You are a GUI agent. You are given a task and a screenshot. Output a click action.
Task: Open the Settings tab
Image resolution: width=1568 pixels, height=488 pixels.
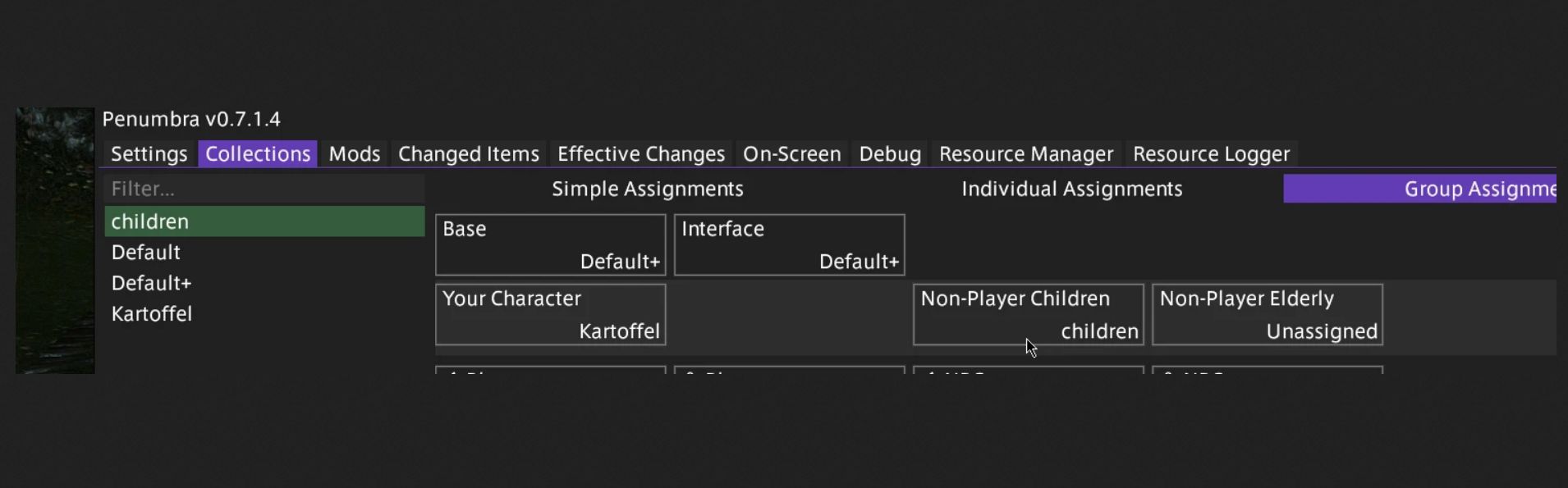pos(149,154)
